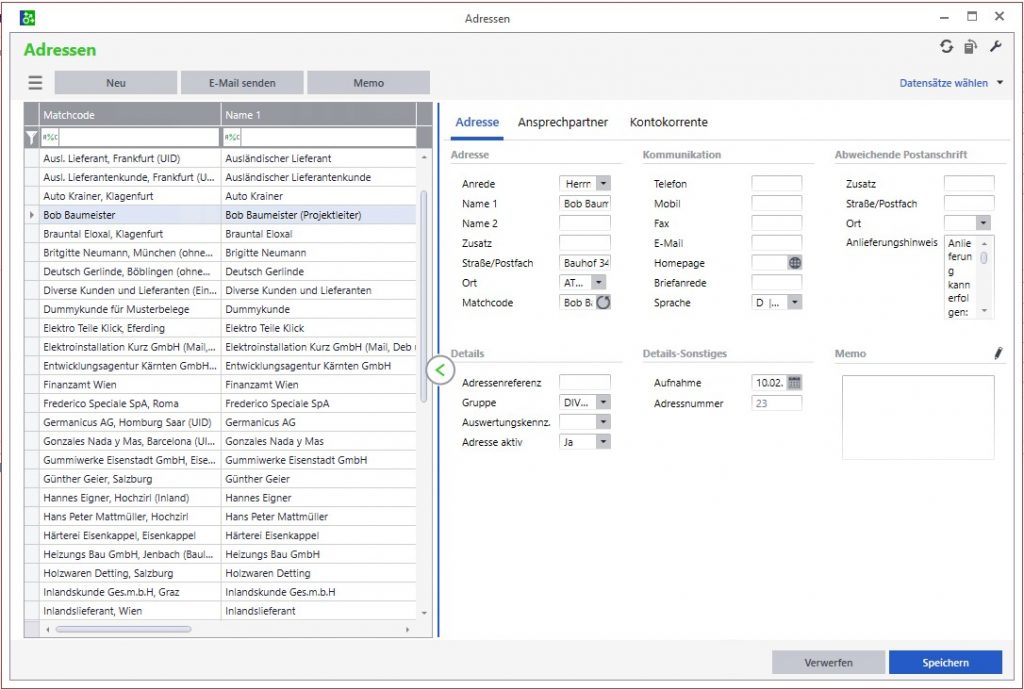Edit the memo using the pencil icon
The image size is (1024, 690).
tap(997, 353)
